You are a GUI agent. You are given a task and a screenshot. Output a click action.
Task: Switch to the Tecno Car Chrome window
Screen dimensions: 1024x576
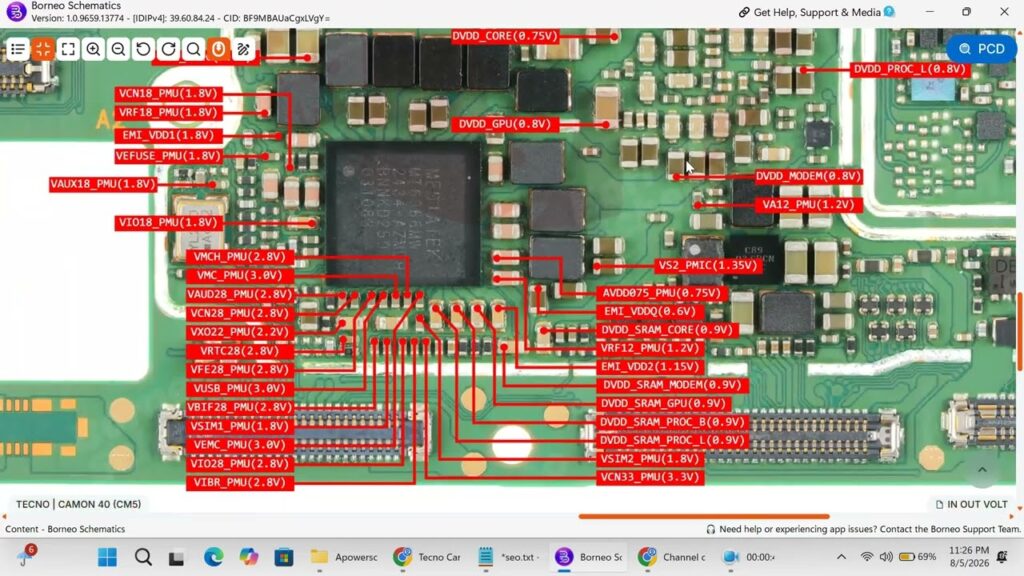tap(428, 557)
